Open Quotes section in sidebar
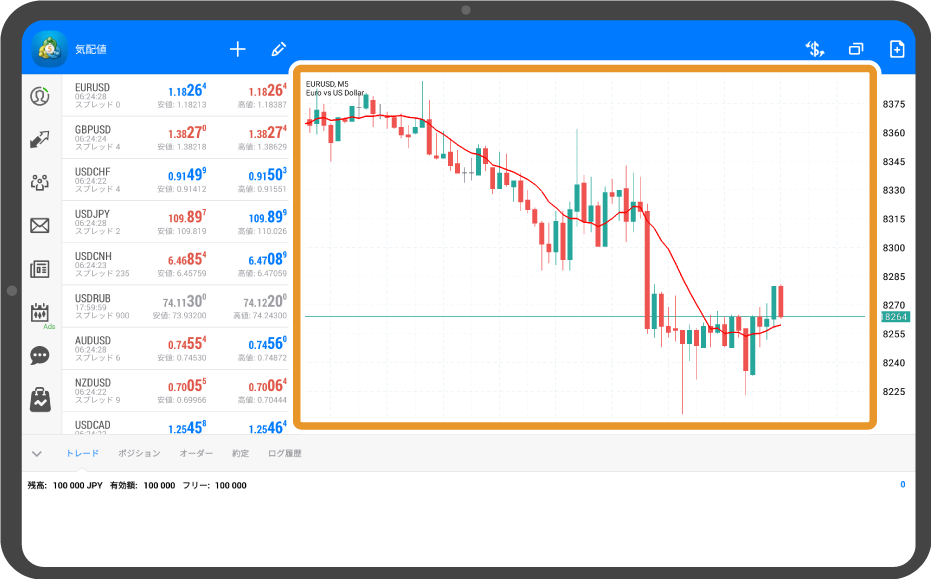Viewport: 931px width, 579px height. pyautogui.click(x=40, y=96)
